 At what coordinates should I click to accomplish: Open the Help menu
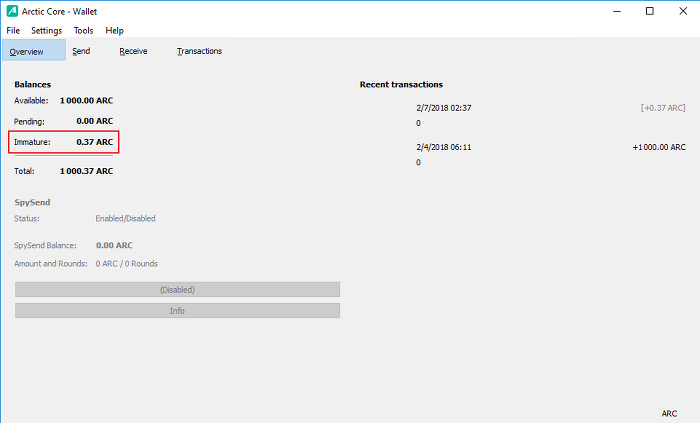coord(114,30)
